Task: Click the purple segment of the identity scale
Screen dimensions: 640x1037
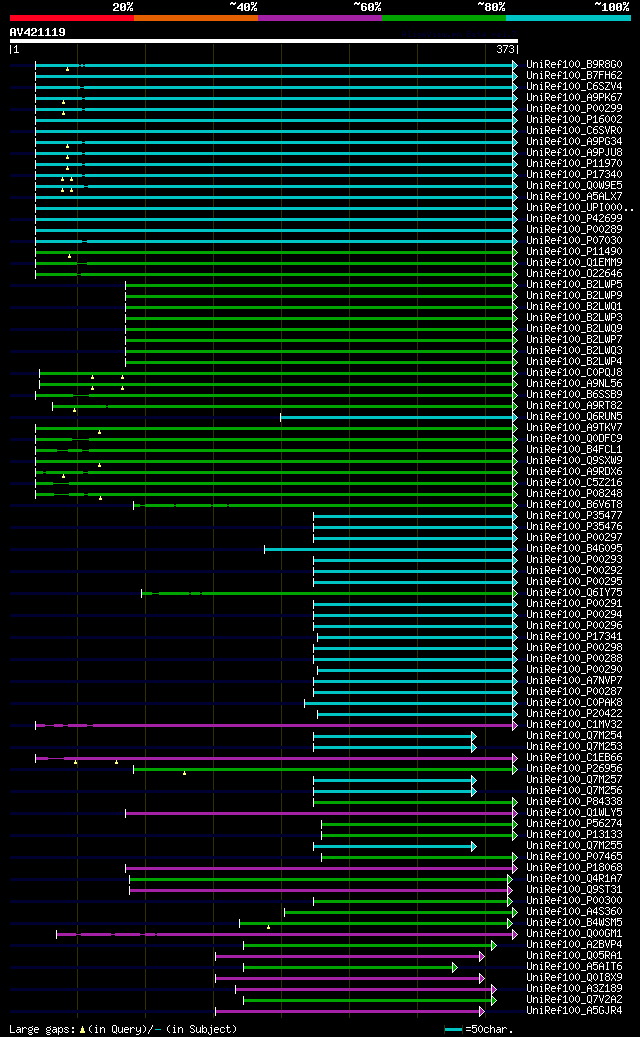Action: click(x=320, y=18)
